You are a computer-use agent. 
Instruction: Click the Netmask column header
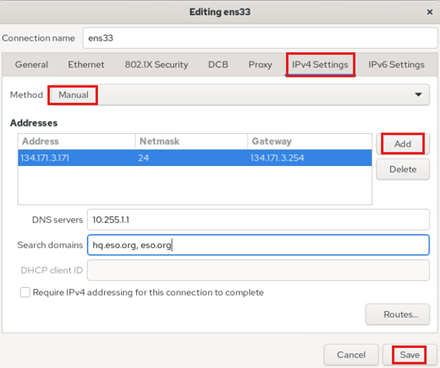pyautogui.click(x=191, y=141)
